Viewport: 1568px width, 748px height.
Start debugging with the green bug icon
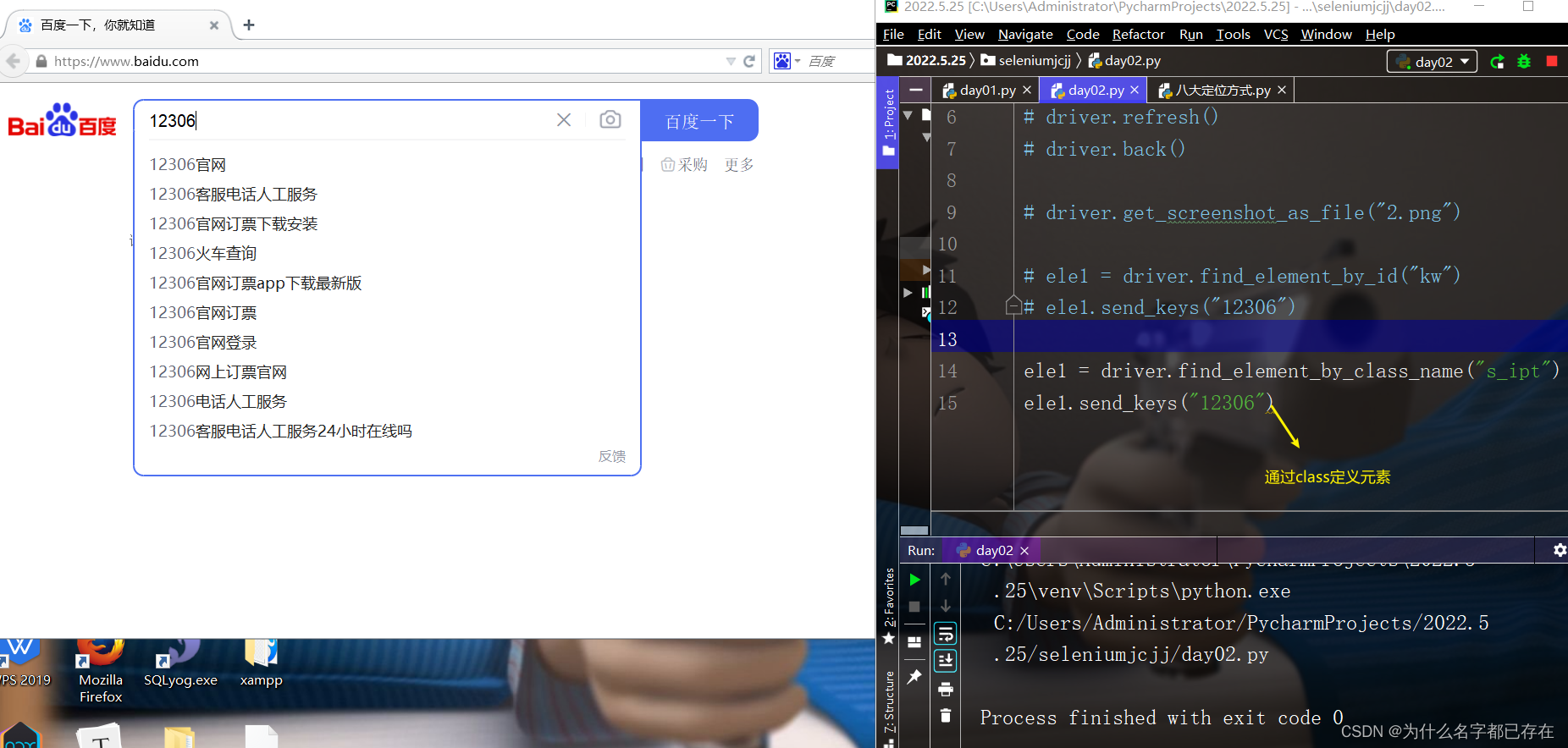pyautogui.click(x=1524, y=61)
